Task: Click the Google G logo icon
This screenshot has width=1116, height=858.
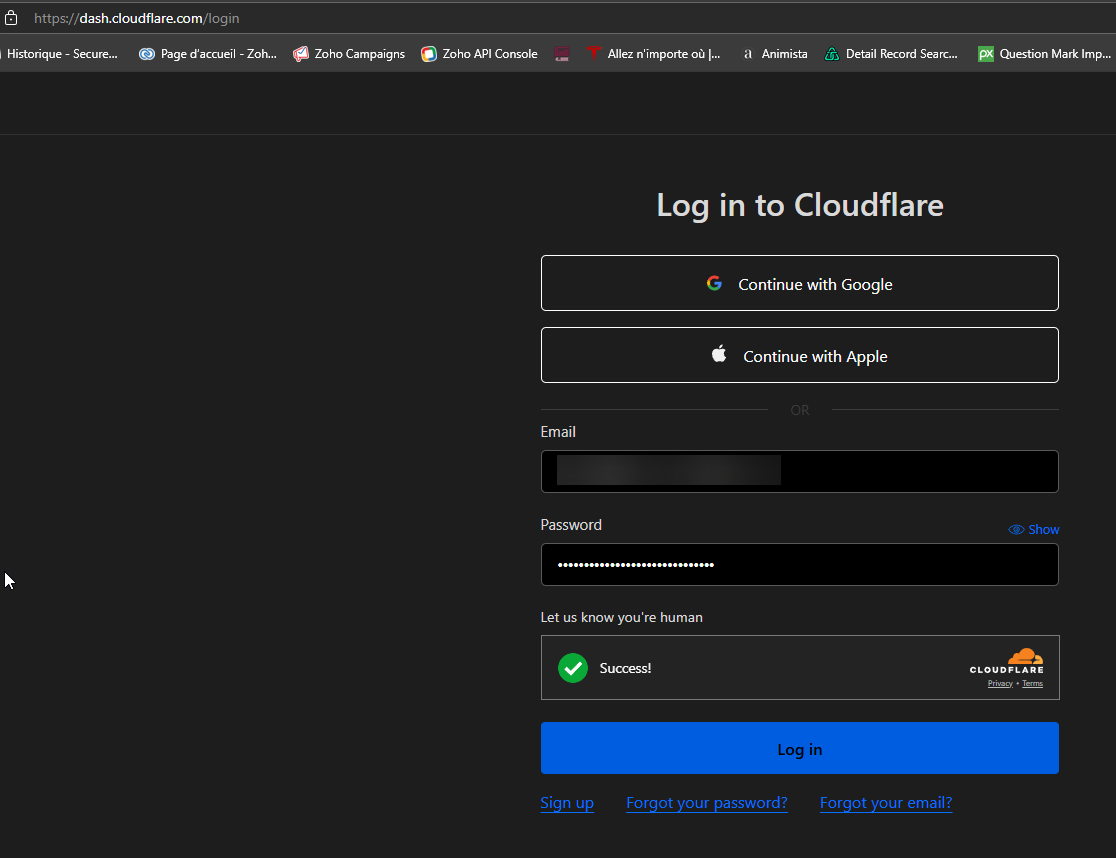Action: pos(715,283)
